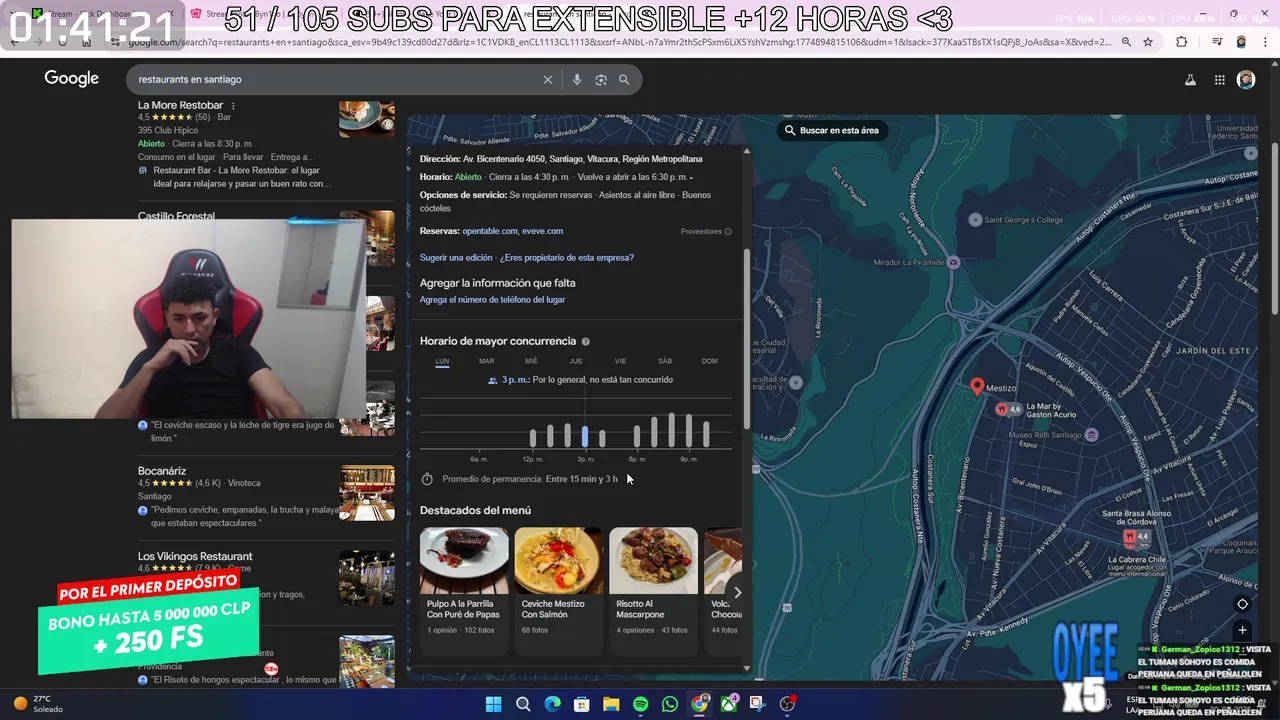This screenshot has width=1280, height=720.
Task: Open the Chrome profile avatar in toolbar
Action: pos(1242,42)
